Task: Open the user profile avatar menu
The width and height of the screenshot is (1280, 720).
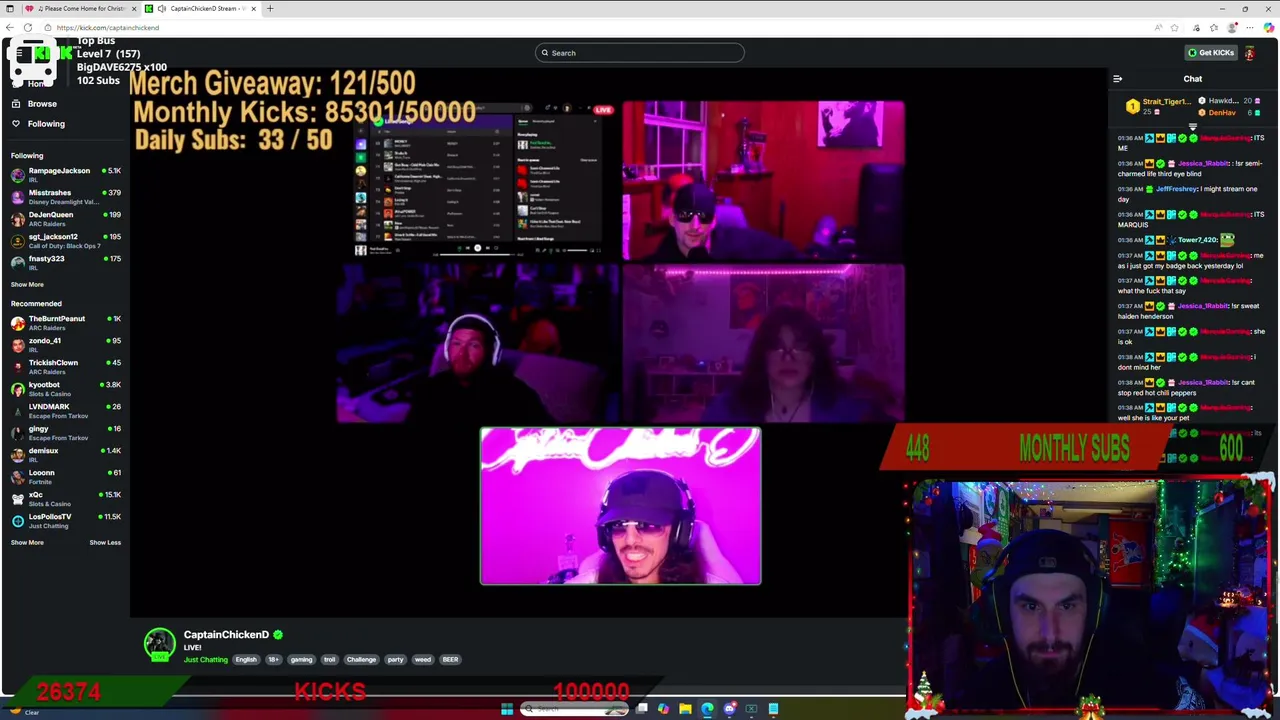Action: 1249,53
